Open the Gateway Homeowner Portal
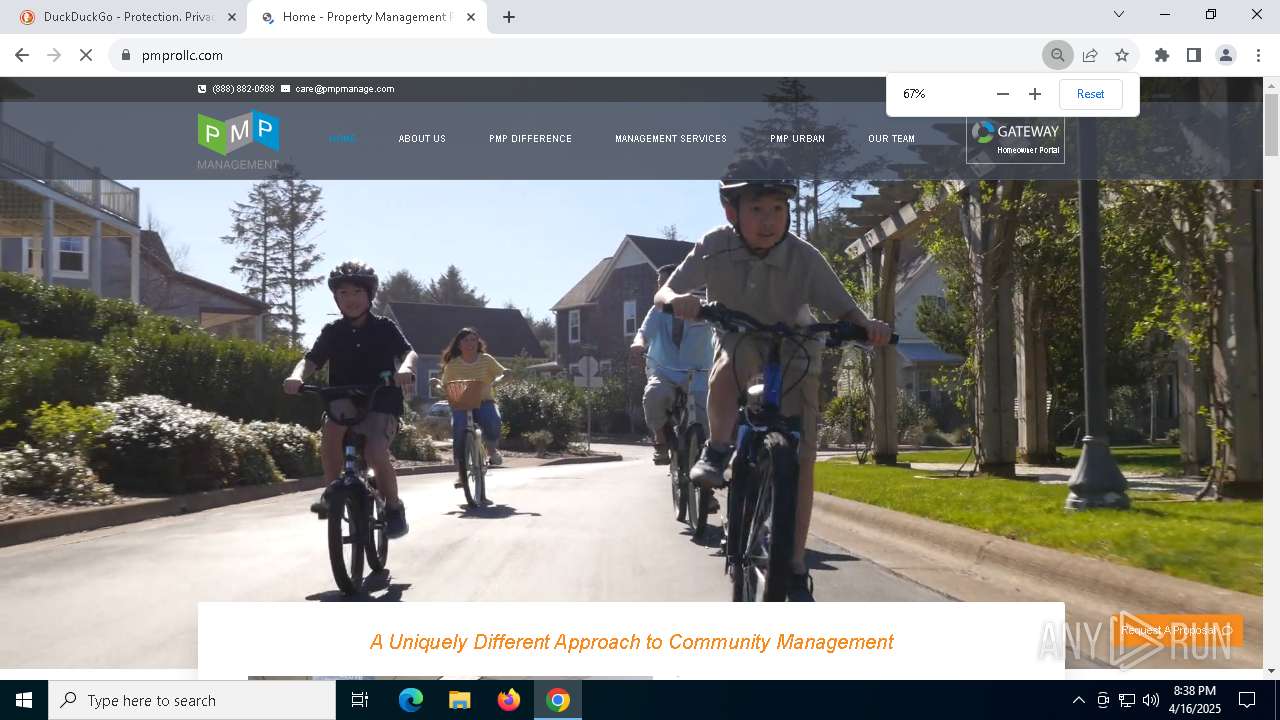The width and height of the screenshot is (1280, 720). point(1015,140)
